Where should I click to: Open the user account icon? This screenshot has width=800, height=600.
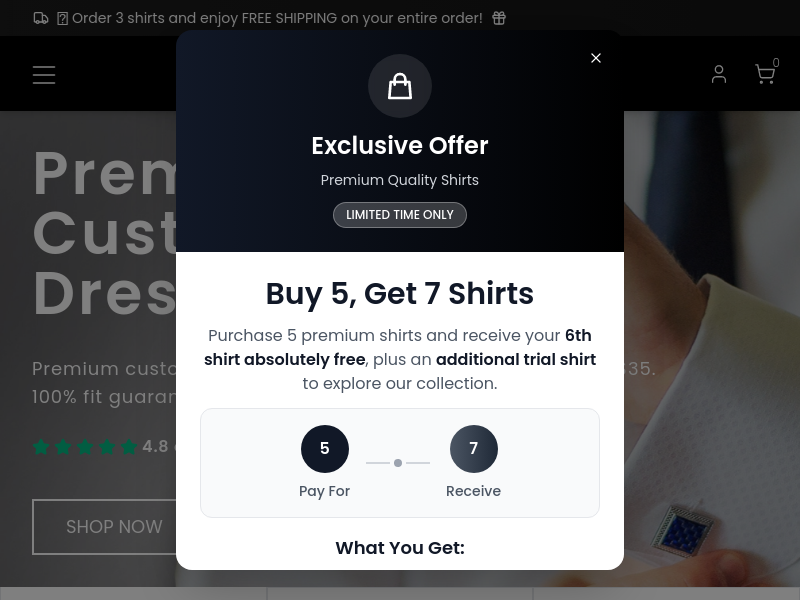tap(719, 74)
